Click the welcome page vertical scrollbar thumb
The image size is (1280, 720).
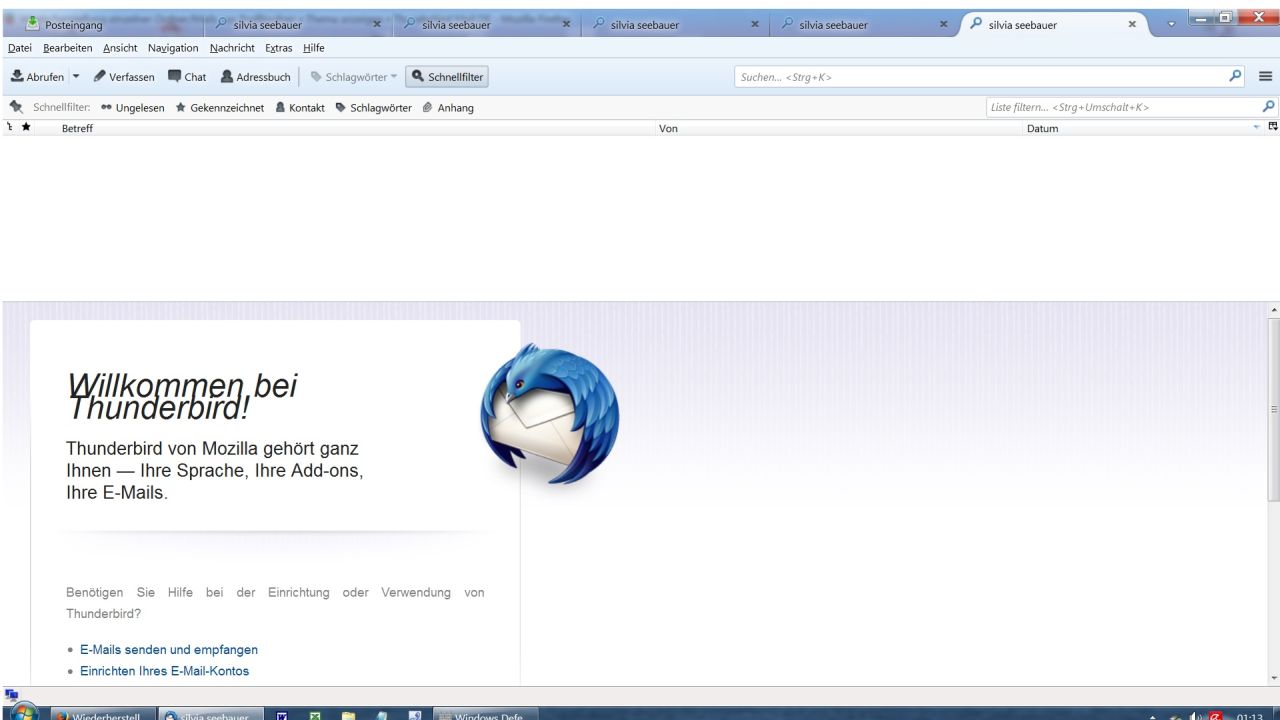coord(1273,408)
